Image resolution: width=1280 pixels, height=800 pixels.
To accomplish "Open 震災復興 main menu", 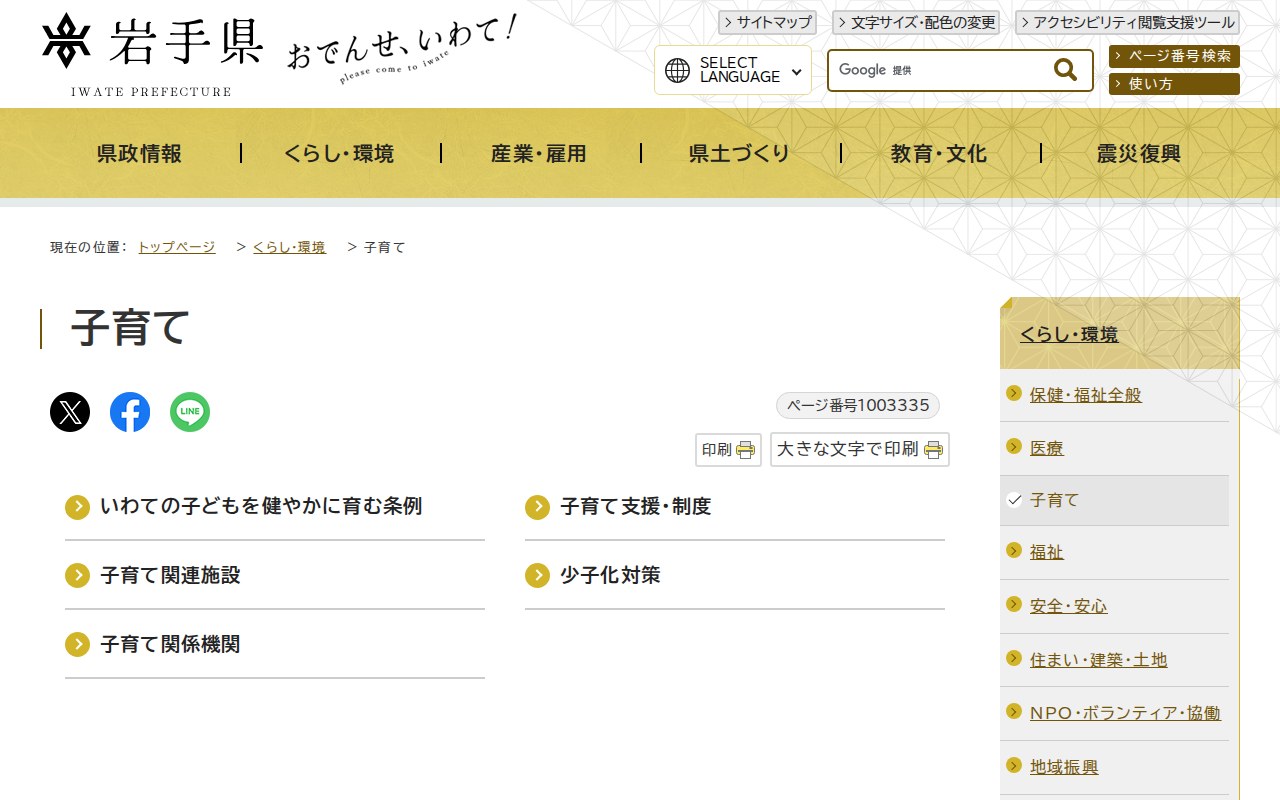I will click(1139, 153).
